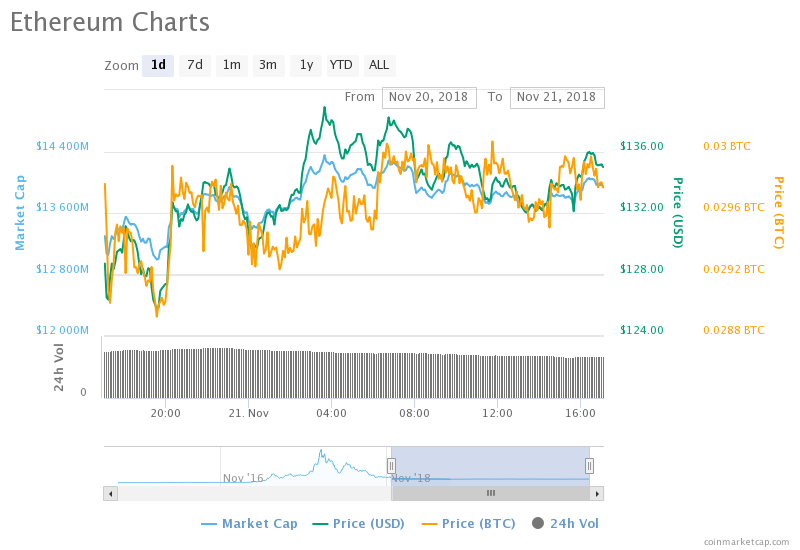Image resolution: width=800 pixels, height=550 pixels.
Task: Select the 1d zoom range
Action: (158, 65)
